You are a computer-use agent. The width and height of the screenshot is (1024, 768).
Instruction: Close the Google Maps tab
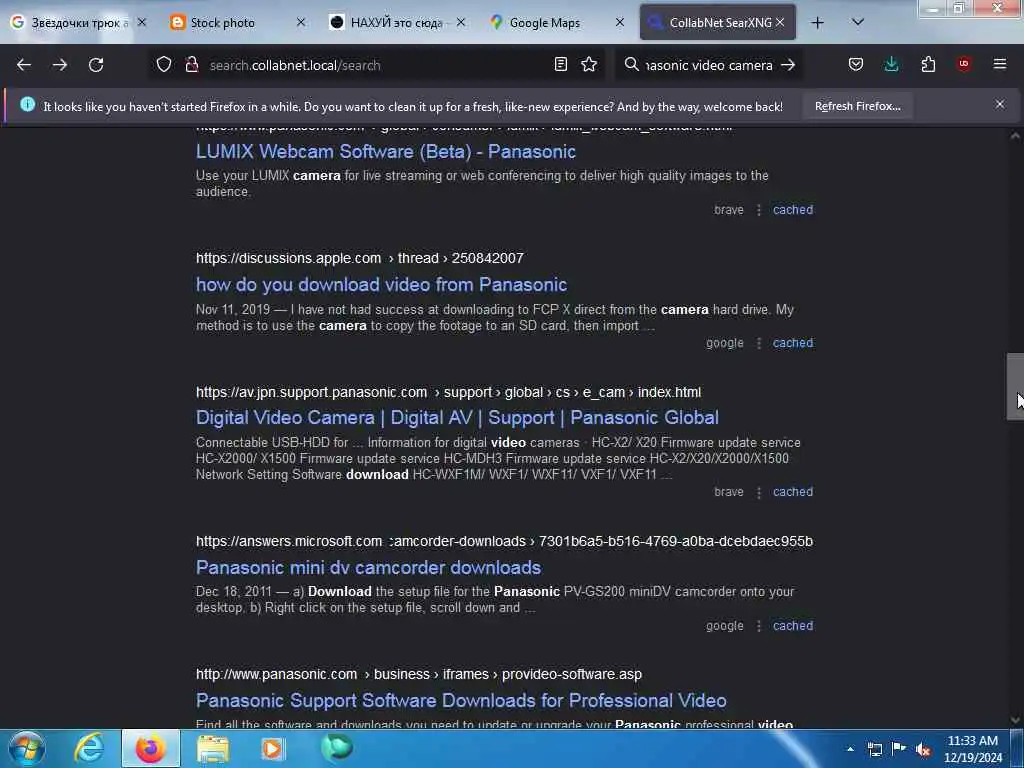[620, 23]
